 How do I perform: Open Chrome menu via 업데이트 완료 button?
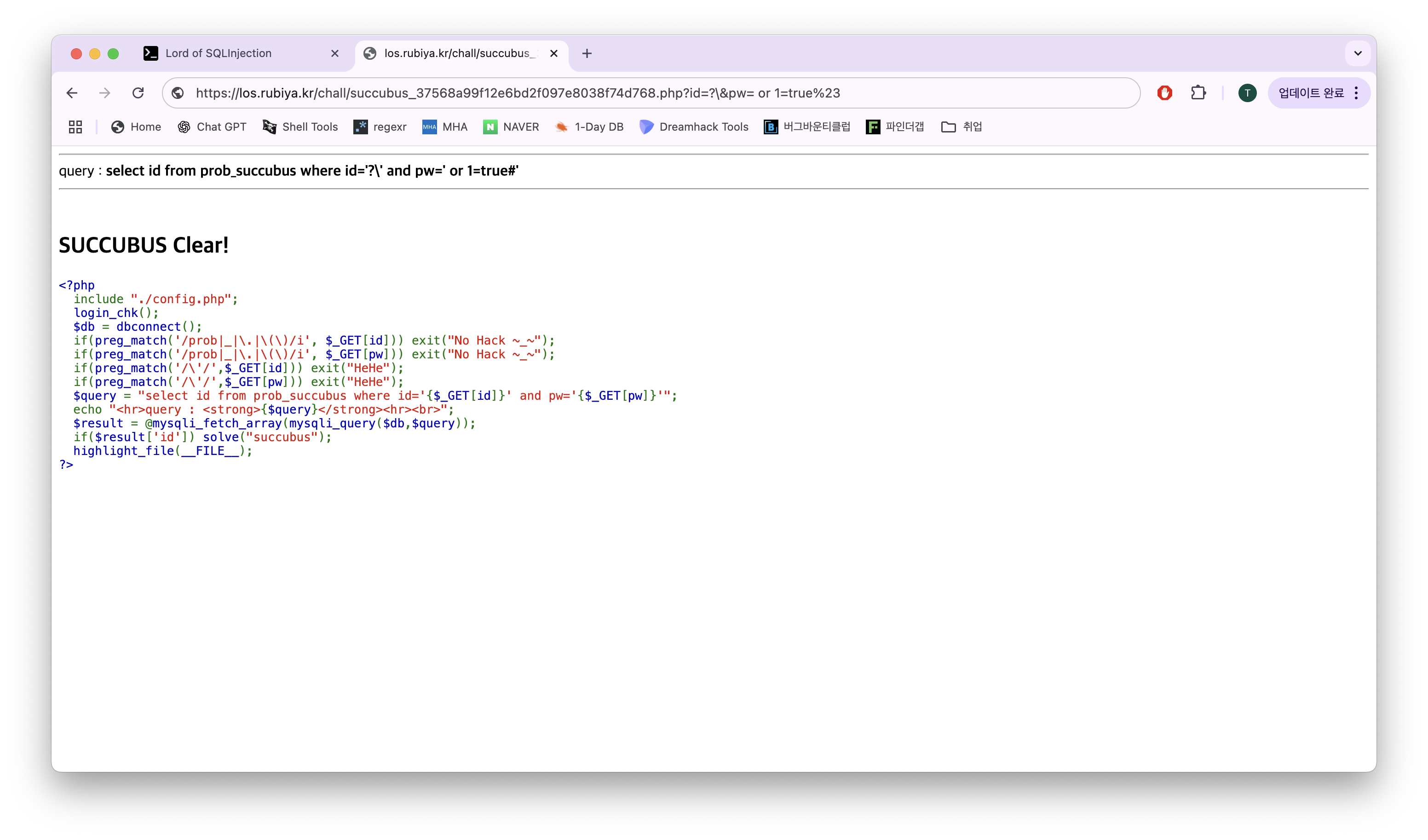1319,93
